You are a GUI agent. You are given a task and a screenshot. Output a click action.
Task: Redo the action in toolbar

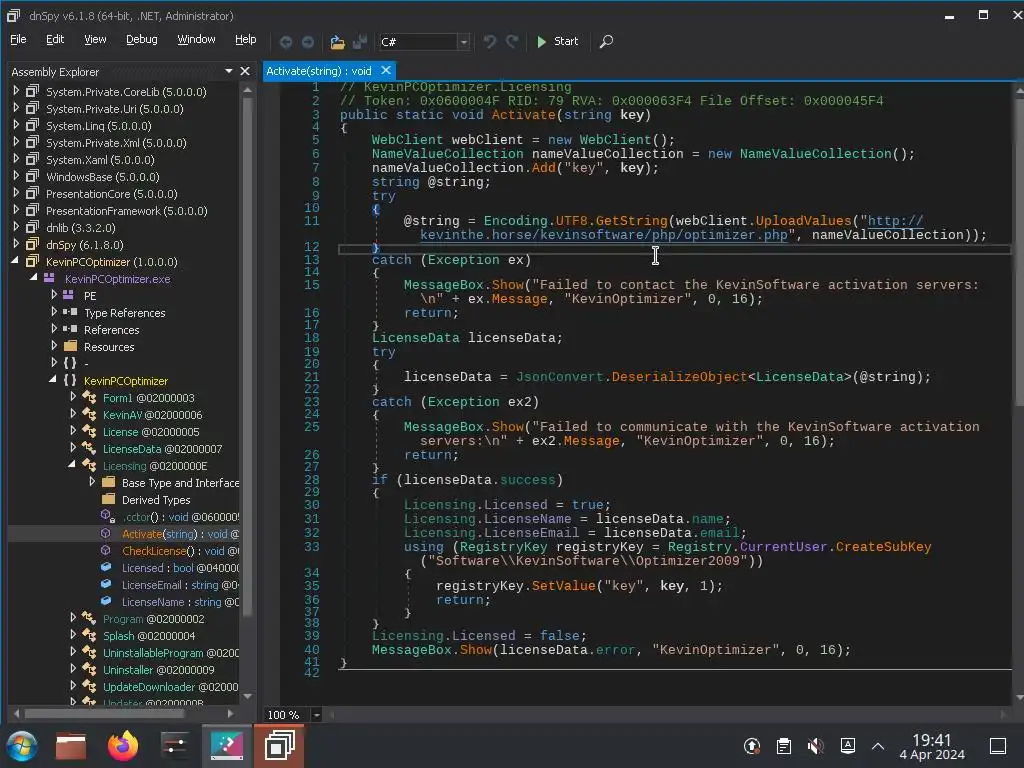[x=512, y=42]
